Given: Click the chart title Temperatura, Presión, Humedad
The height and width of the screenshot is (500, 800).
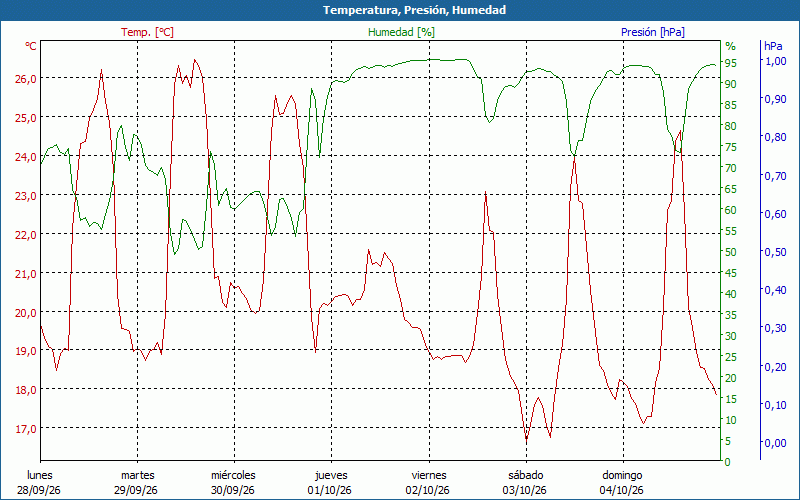Looking at the screenshot, I should (414, 10).
